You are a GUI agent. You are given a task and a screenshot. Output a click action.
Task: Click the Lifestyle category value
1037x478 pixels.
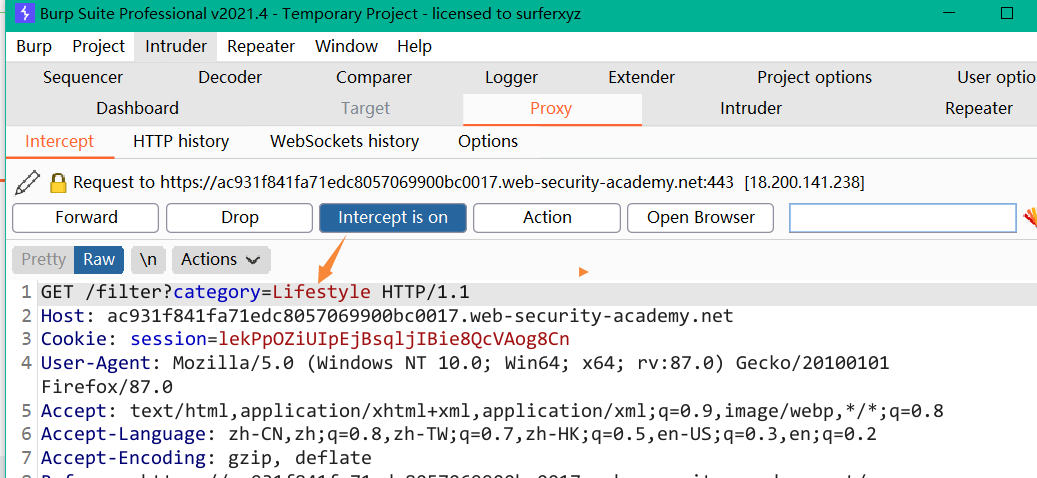click(322, 292)
